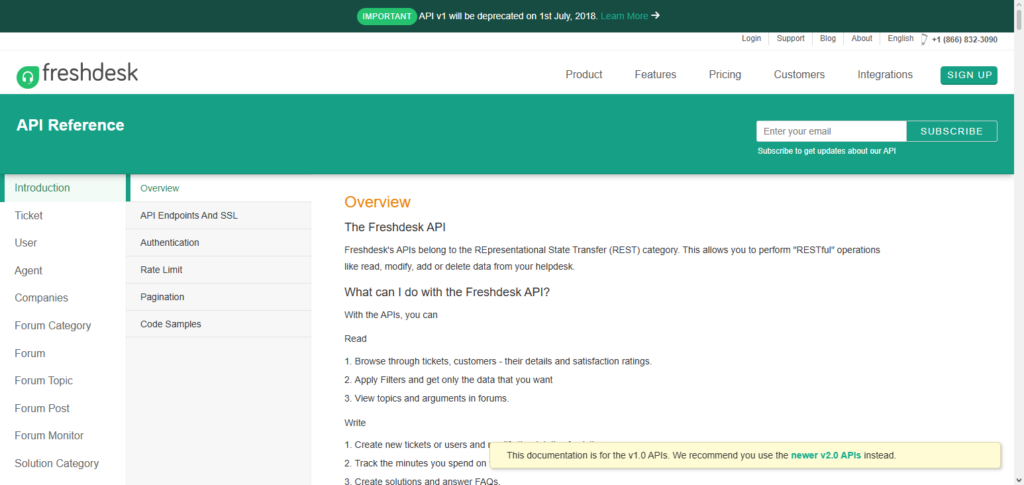Open the Pagination subsection
This screenshot has width=1024, height=485.
click(219, 297)
